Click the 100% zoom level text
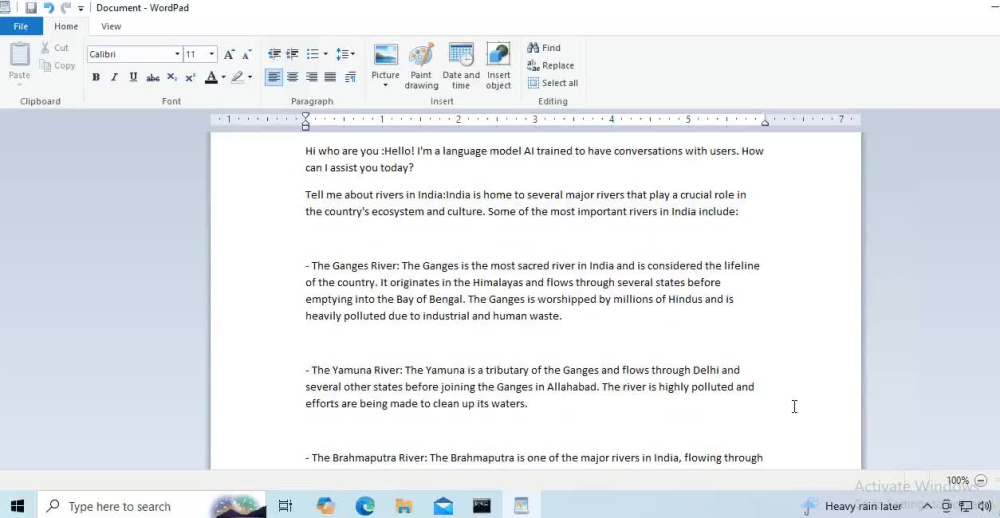Screen dimensions: 1000x518 point(957,480)
